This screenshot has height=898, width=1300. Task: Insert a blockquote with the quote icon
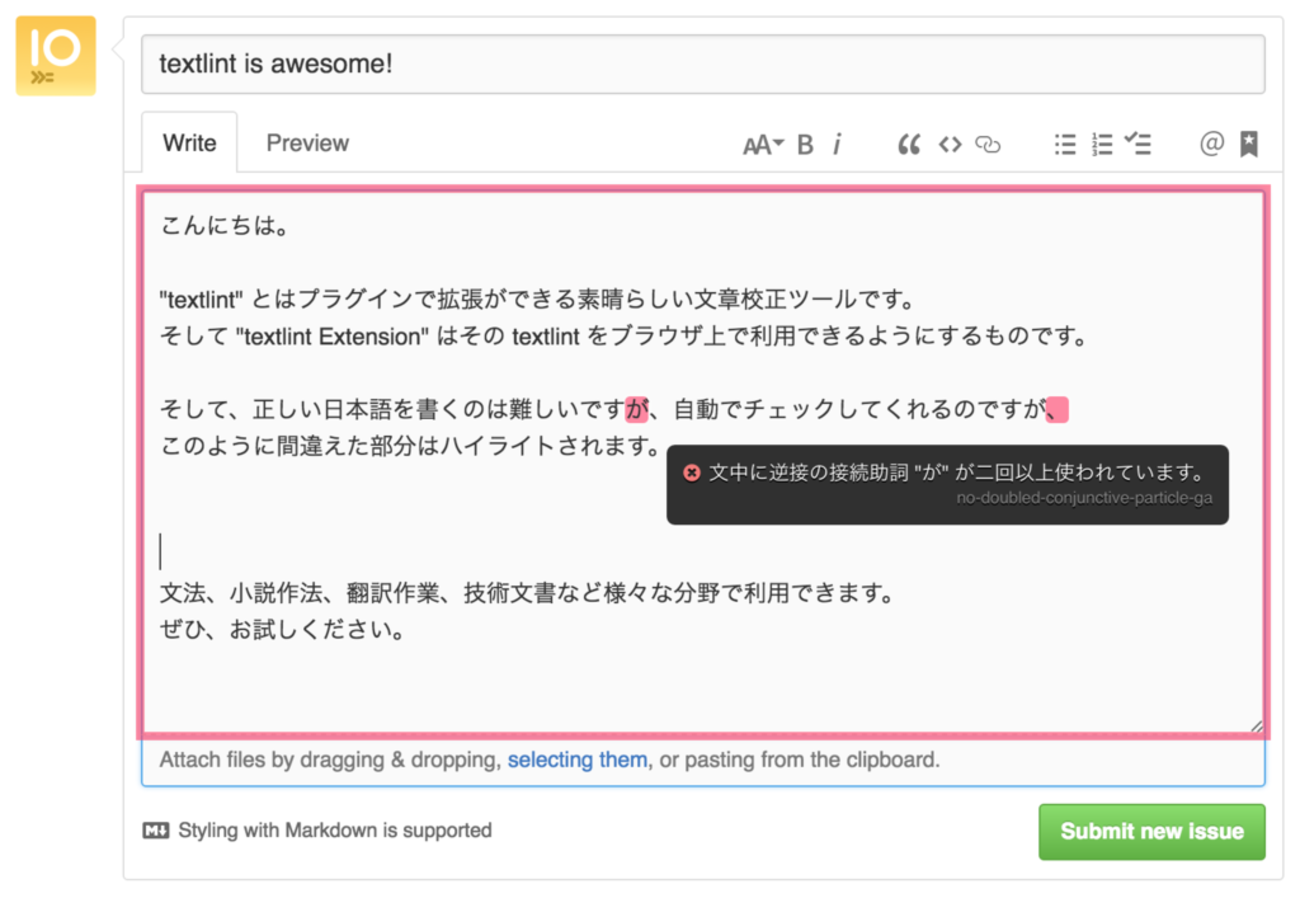[x=909, y=145]
